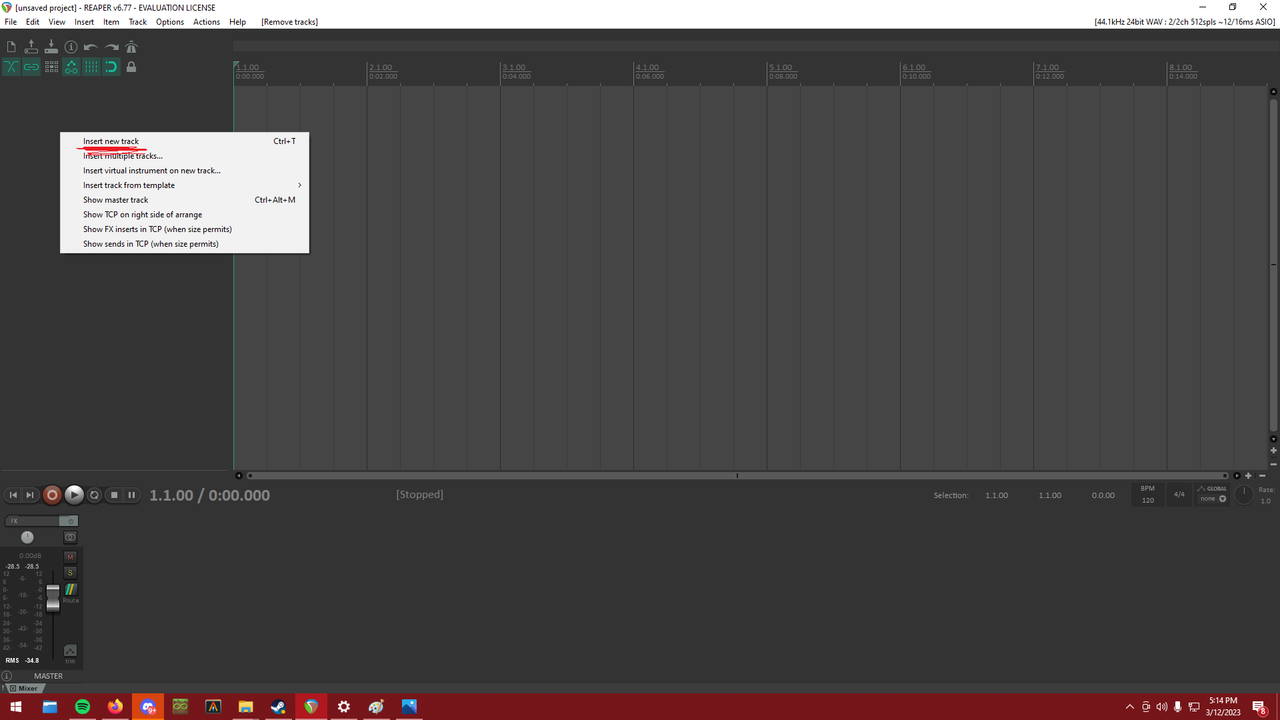Toggle the metronome icon
Image resolution: width=1280 pixels, height=720 pixels.
pos(131,47)
